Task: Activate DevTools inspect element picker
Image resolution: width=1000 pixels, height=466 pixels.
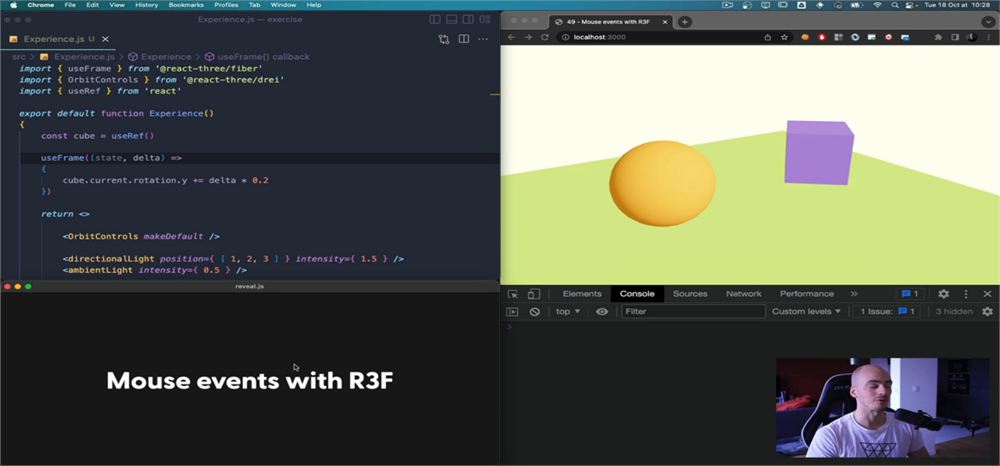Action: [513, 294]
